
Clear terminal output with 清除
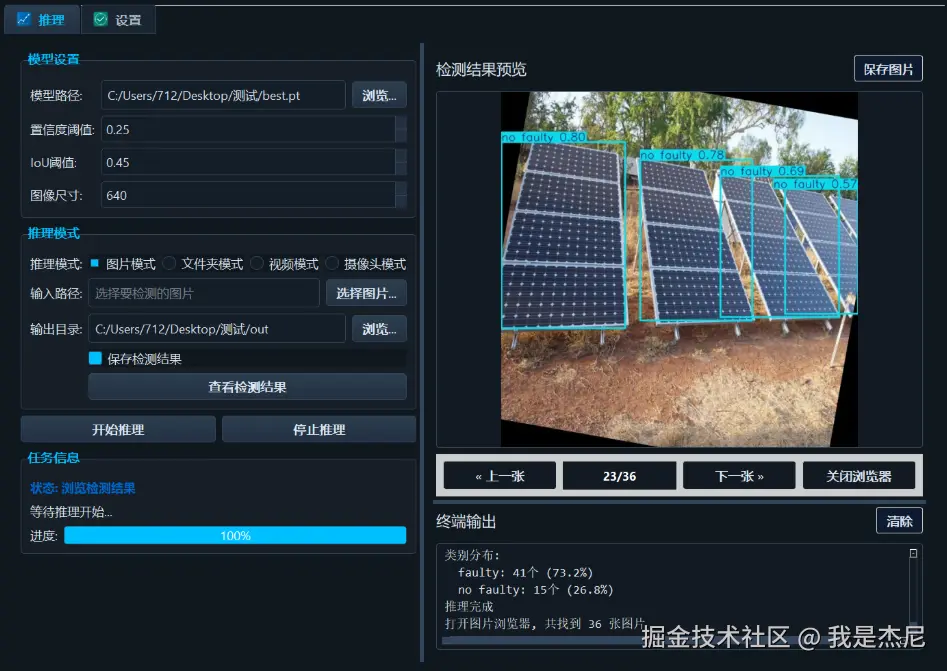click(x=899, y=521)
